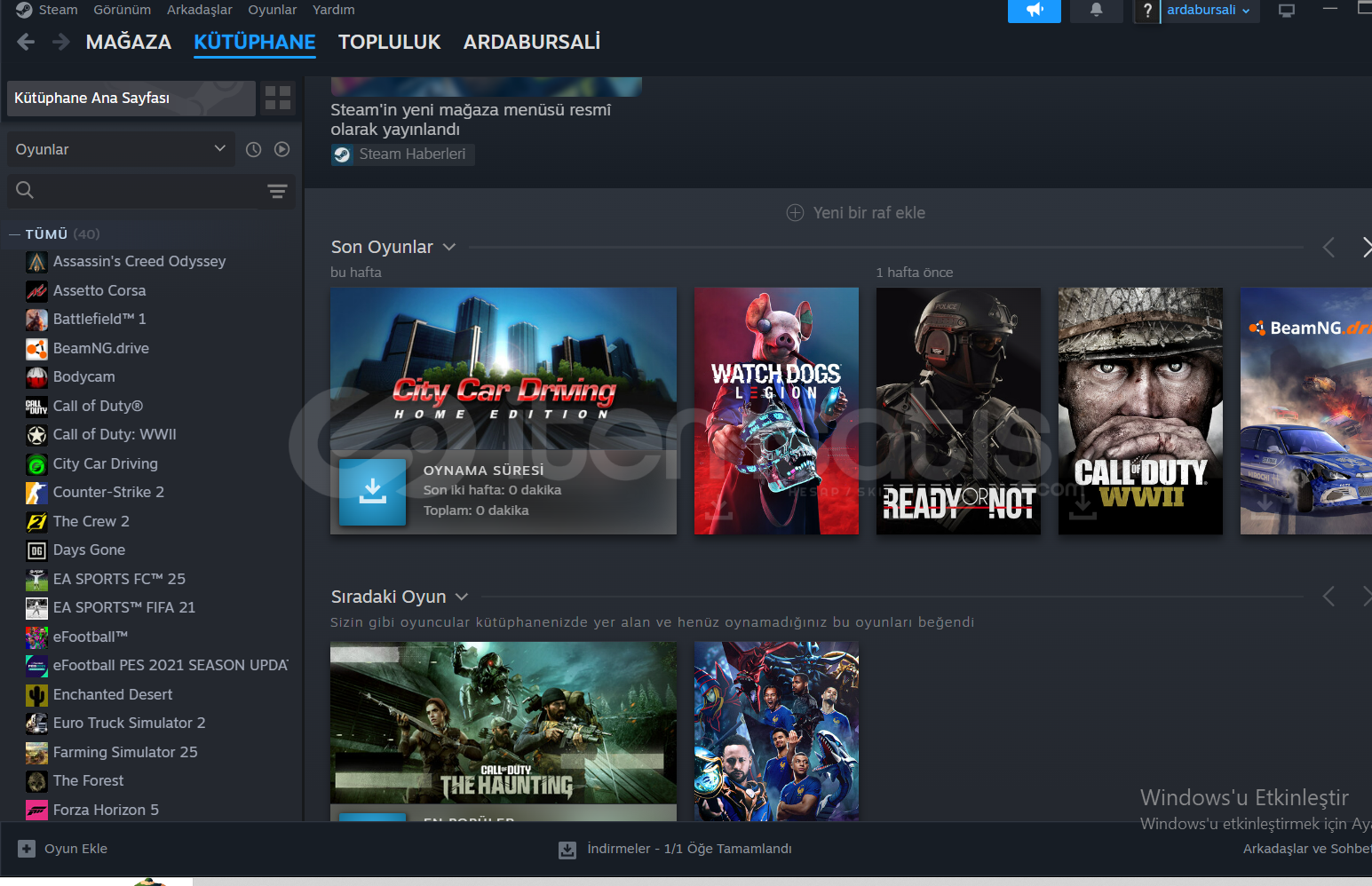The width and height of the screenshot is (1372, 886).
Task: Click the grid collections view icon
Action: (x=278, y=98)
